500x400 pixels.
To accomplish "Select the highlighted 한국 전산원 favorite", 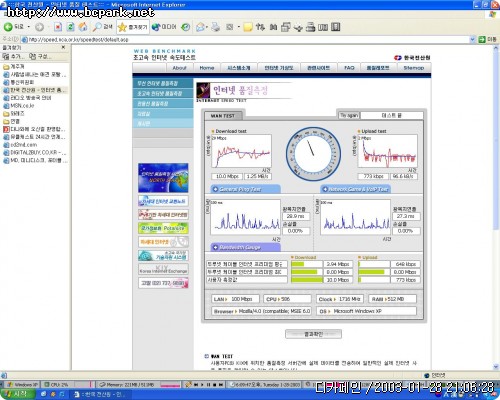I will click(x=35, y=90).
